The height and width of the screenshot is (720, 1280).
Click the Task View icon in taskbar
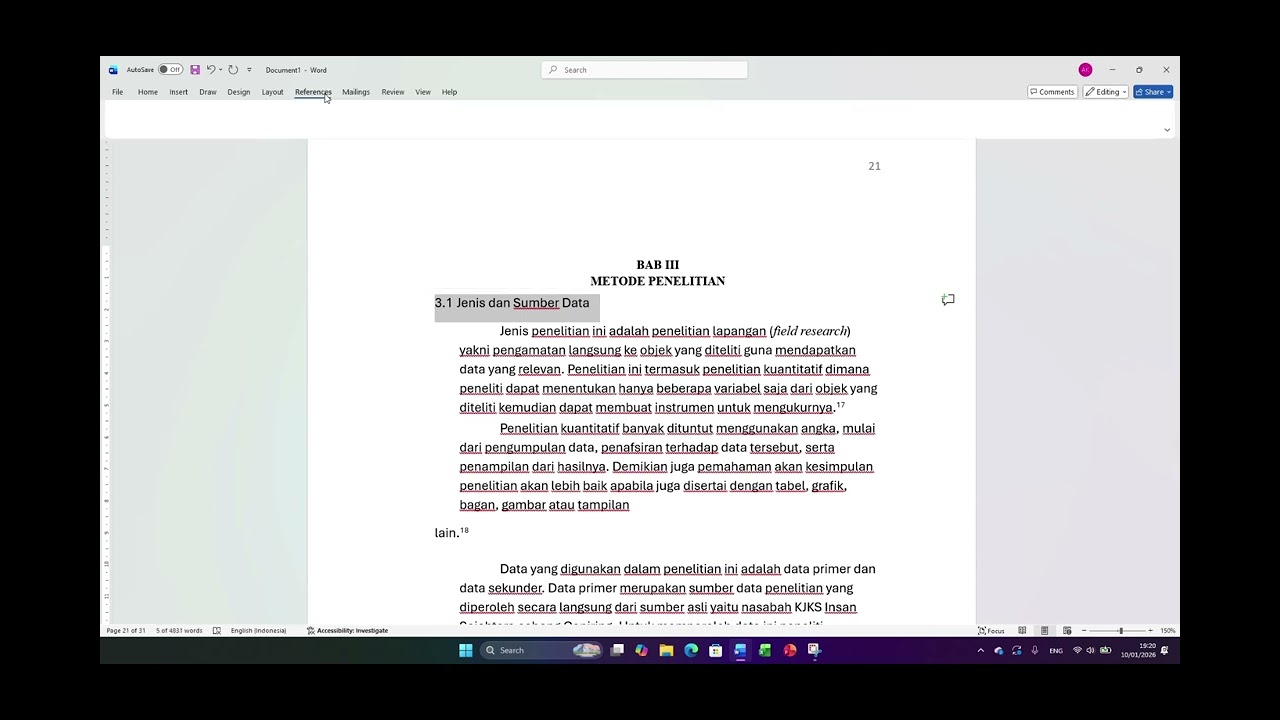pyautogui.click(x=617, y=650)
